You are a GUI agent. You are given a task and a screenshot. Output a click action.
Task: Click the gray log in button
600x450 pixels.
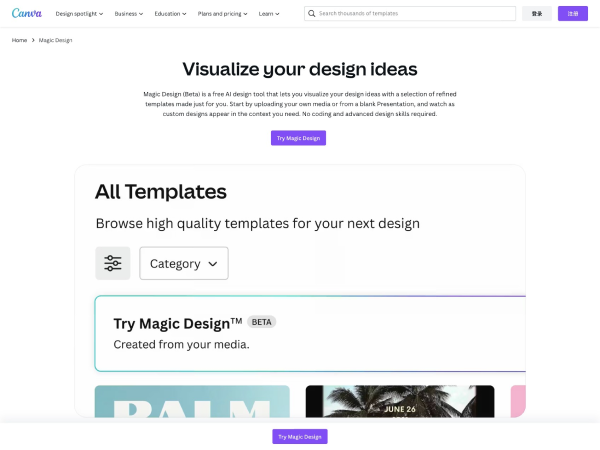pos(537,14)
